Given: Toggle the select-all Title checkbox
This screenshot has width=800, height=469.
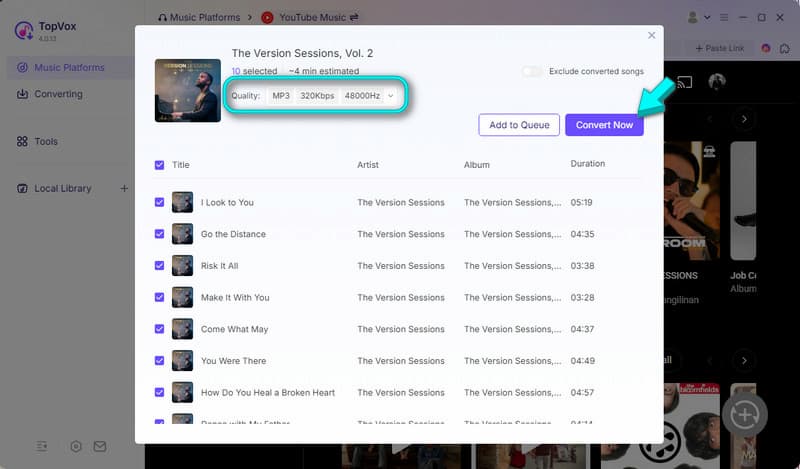Looking at the screenshot, I should click(159, 165).
